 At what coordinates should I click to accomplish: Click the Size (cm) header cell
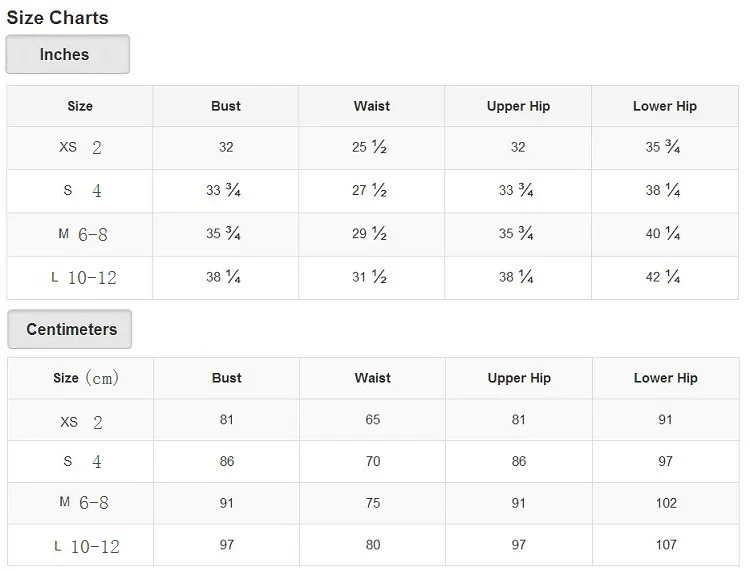[x=85, y=378]
